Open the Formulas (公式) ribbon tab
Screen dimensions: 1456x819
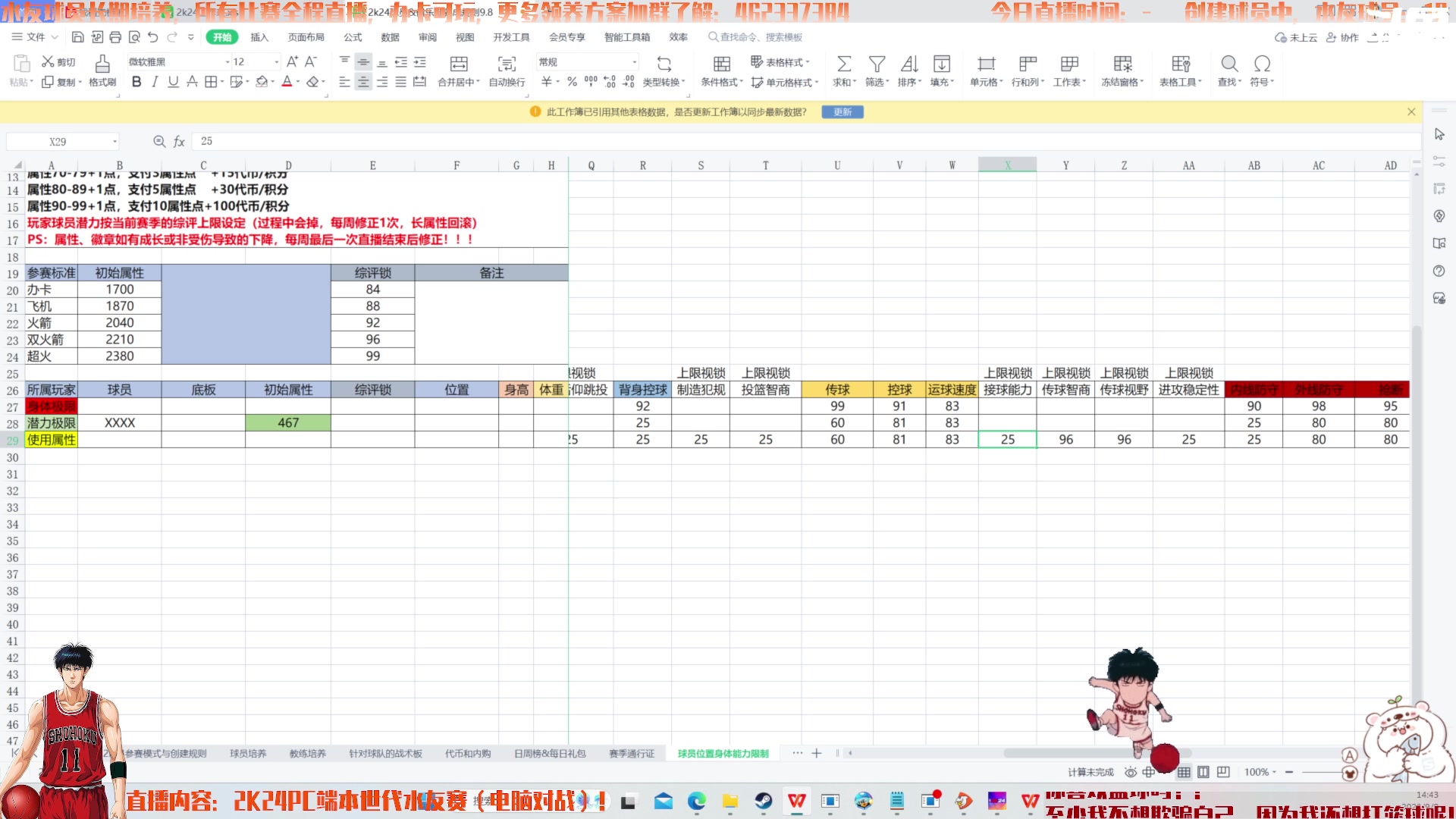coord(353,37)
